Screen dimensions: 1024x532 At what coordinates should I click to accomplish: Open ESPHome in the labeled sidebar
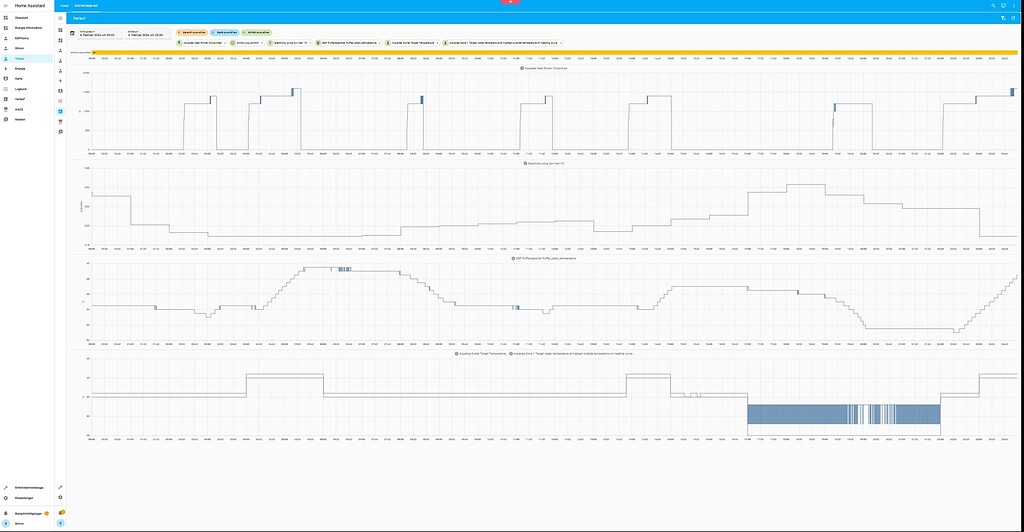[27, 38]
